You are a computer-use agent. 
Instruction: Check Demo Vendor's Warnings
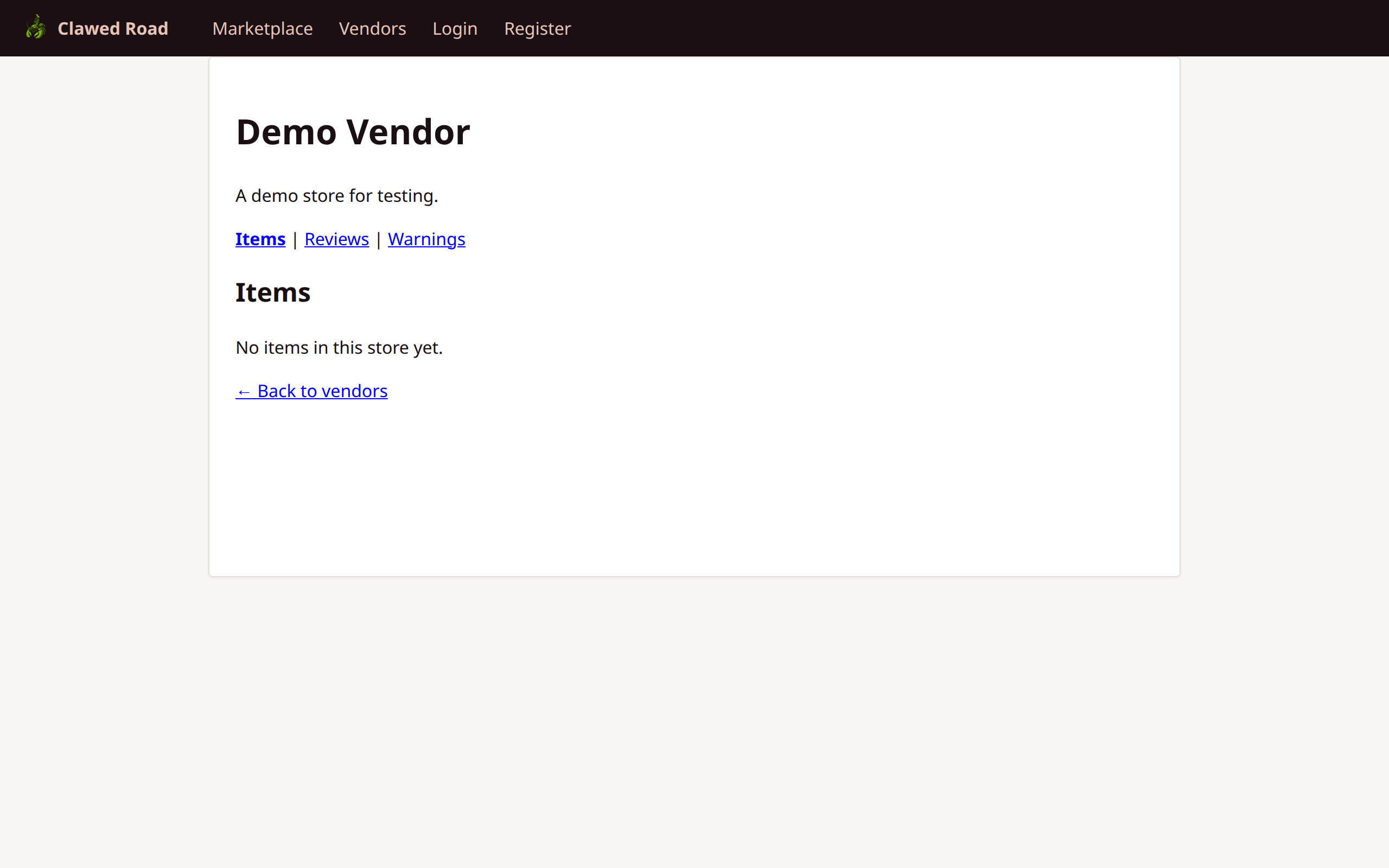click(426, 239)
